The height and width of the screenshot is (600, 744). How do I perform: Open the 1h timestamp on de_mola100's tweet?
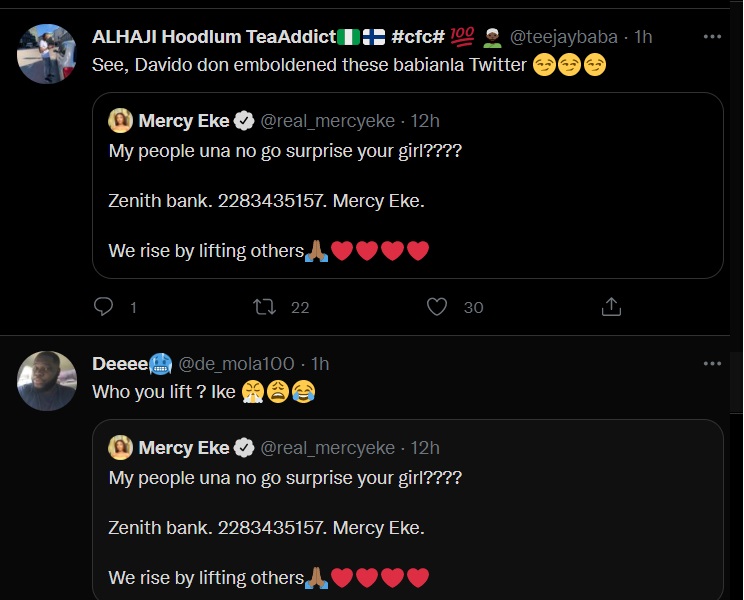[x=320, y=364]
